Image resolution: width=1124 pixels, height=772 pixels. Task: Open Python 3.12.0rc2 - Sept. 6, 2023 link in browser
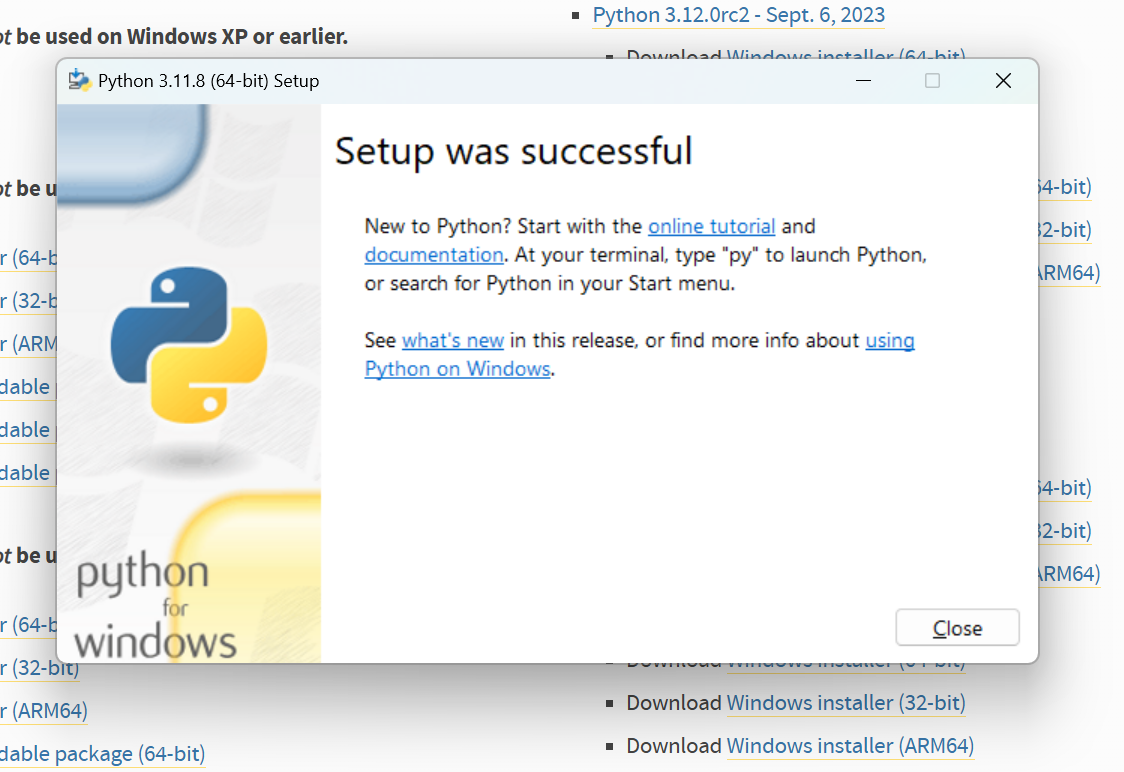coord(738,15)
